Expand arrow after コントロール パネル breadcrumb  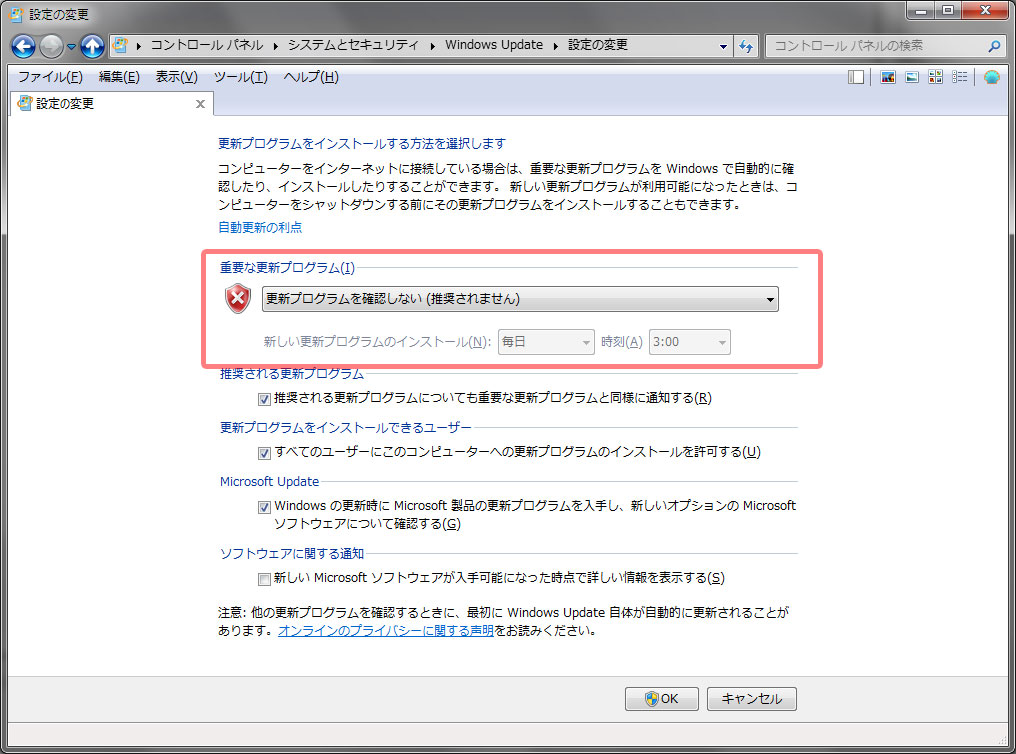pyautogui.click(x=275, y=46)
